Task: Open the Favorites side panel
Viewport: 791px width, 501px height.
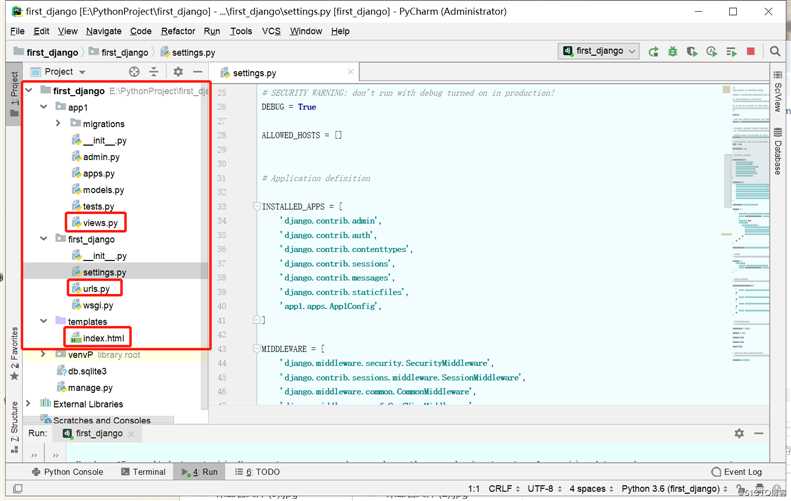Action: coord(15,353)
